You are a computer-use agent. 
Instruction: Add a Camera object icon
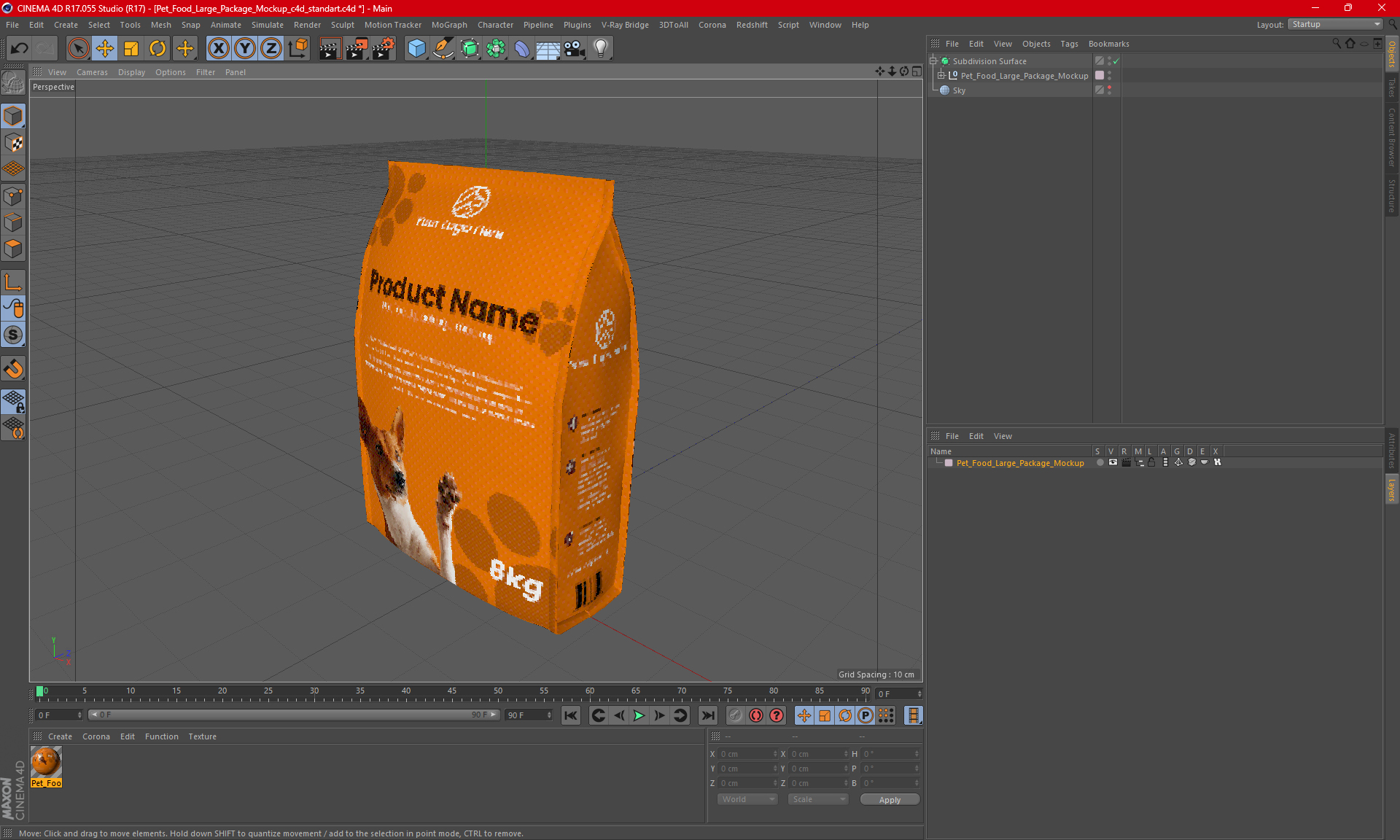tap(574, 49)
